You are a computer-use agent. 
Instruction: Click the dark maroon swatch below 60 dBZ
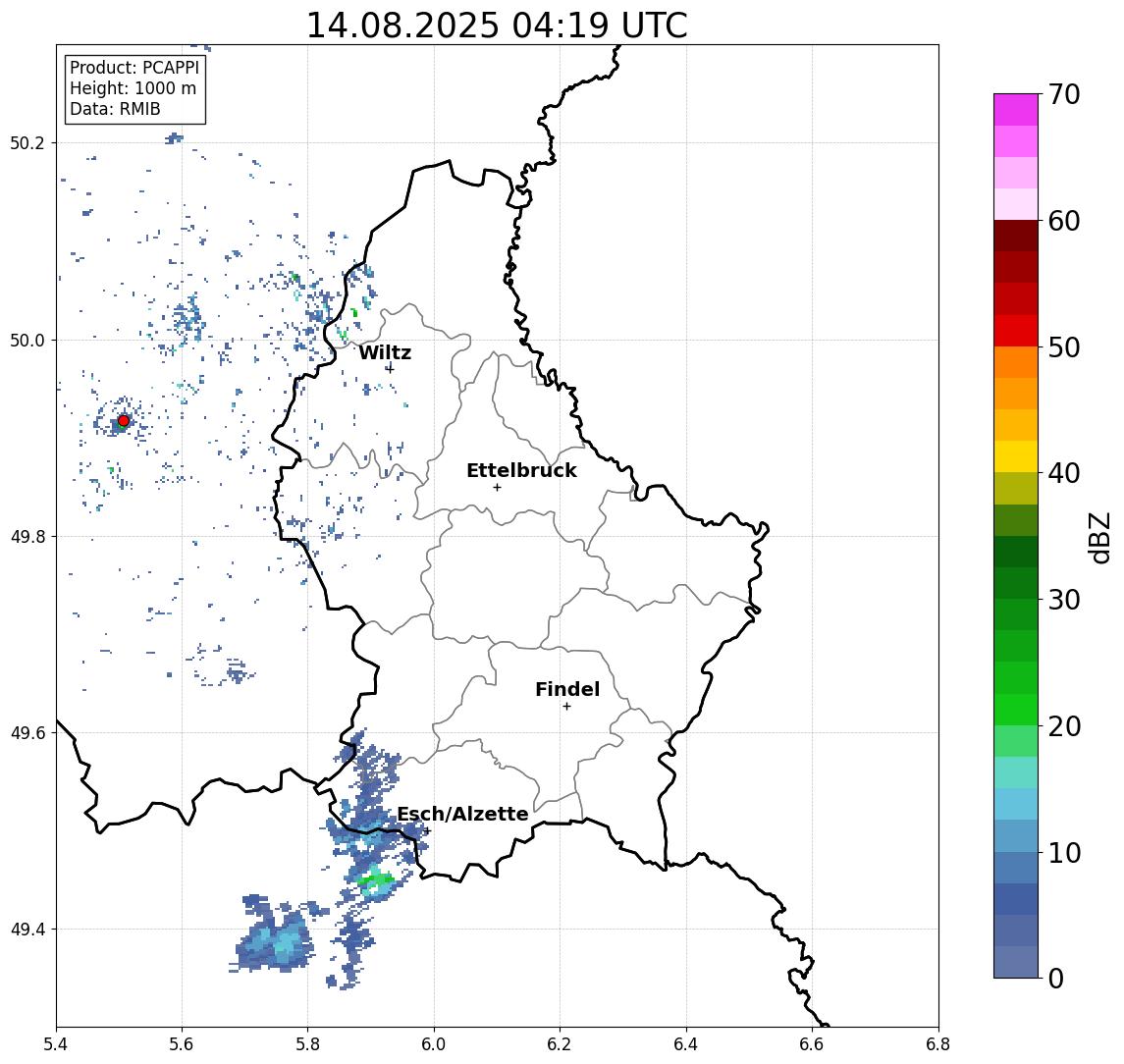pos(1016,236)
